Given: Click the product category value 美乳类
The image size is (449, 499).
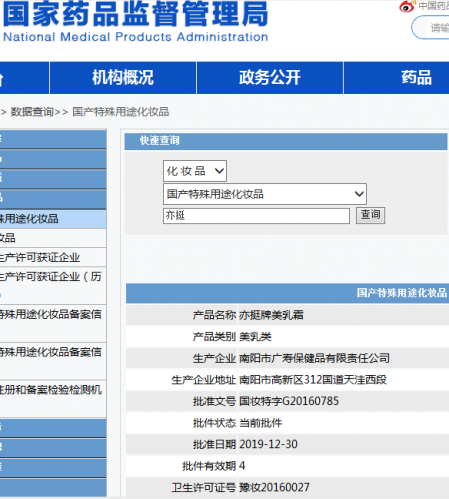Looking at the screenshot, I should 255,337.
